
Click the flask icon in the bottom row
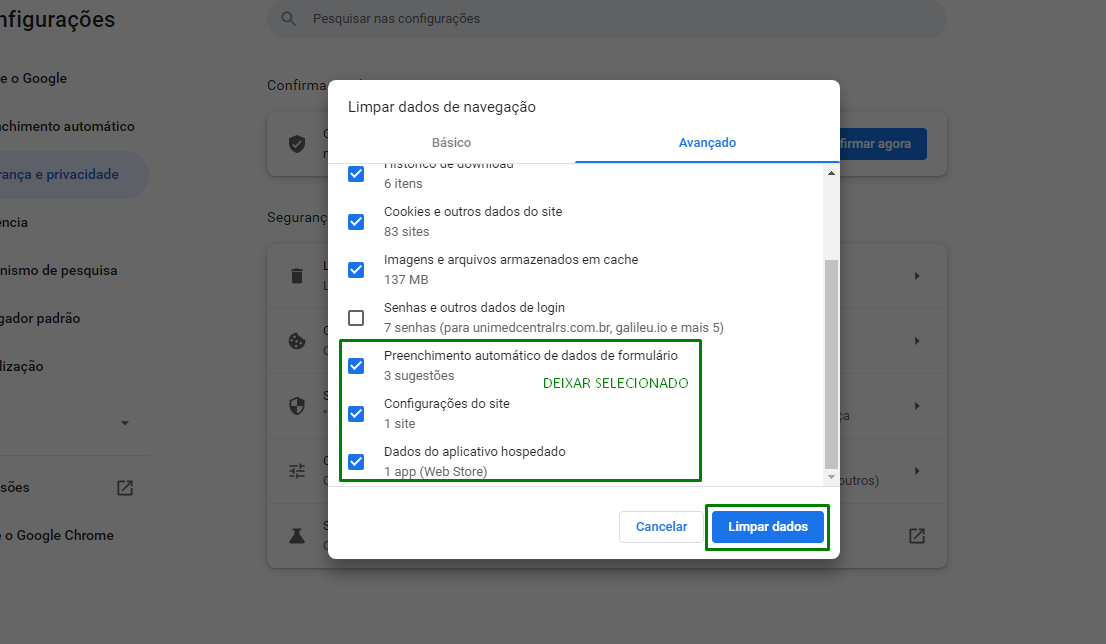(297, 535)
